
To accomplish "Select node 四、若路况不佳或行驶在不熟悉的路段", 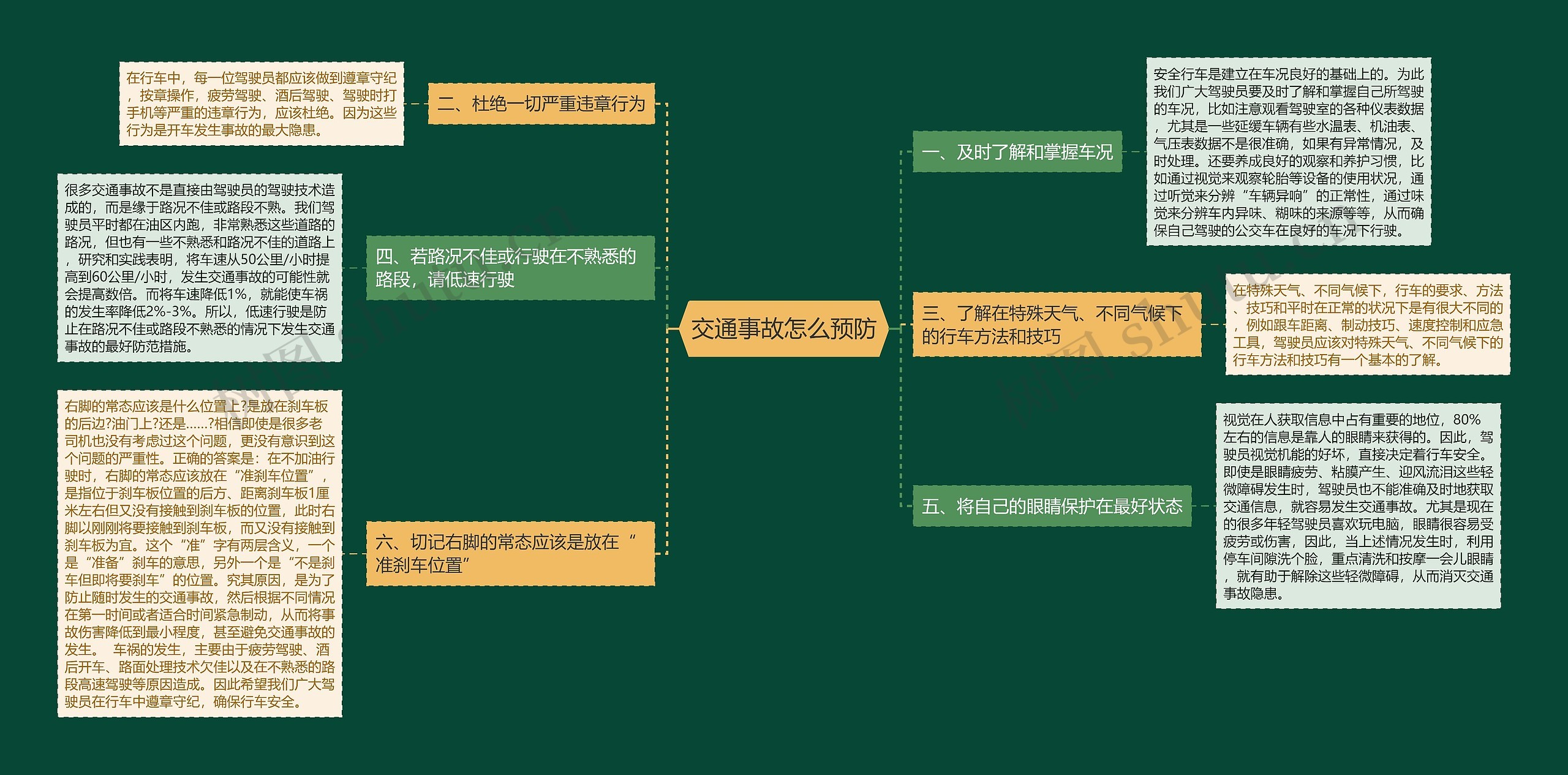I will click(511, 268).
